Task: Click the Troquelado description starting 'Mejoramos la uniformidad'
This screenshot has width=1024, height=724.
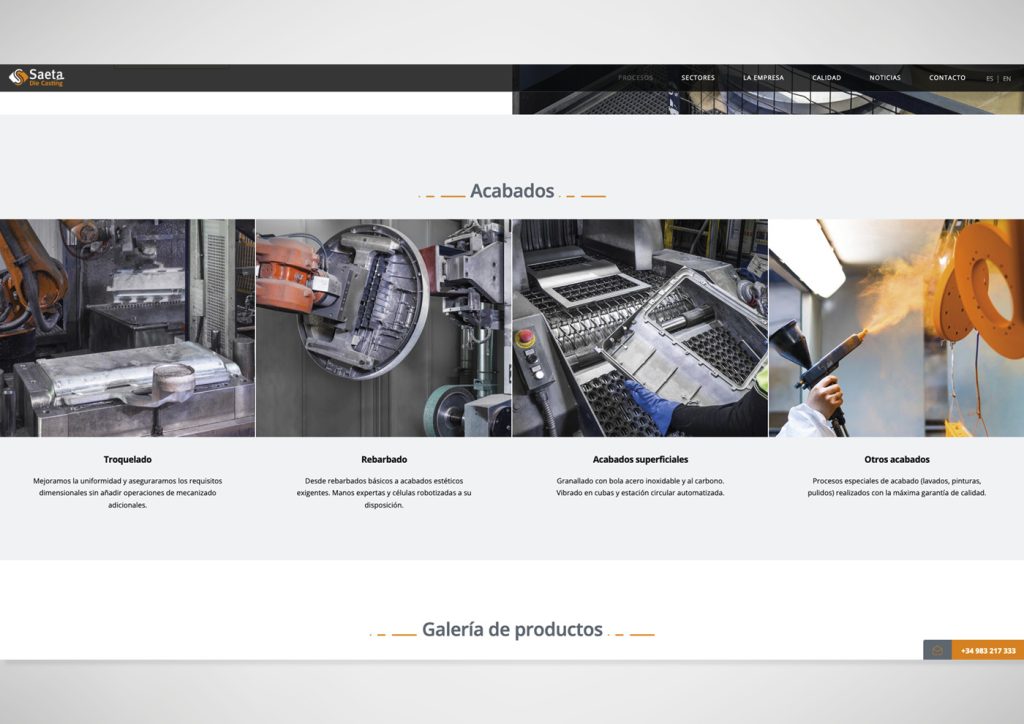Action: (127, 493)
